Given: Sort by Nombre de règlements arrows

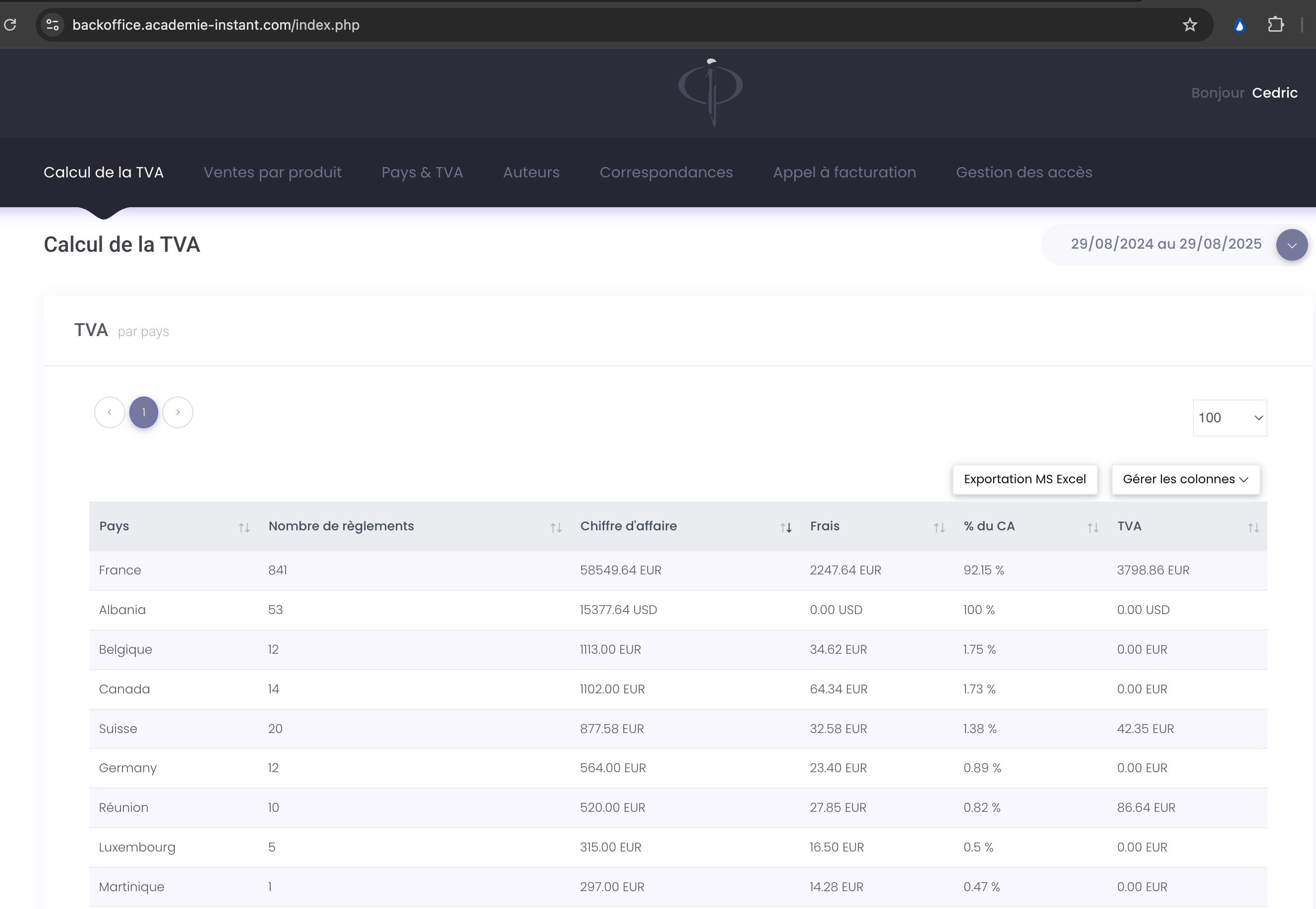Looking at the screenshot, I should 556,527.
